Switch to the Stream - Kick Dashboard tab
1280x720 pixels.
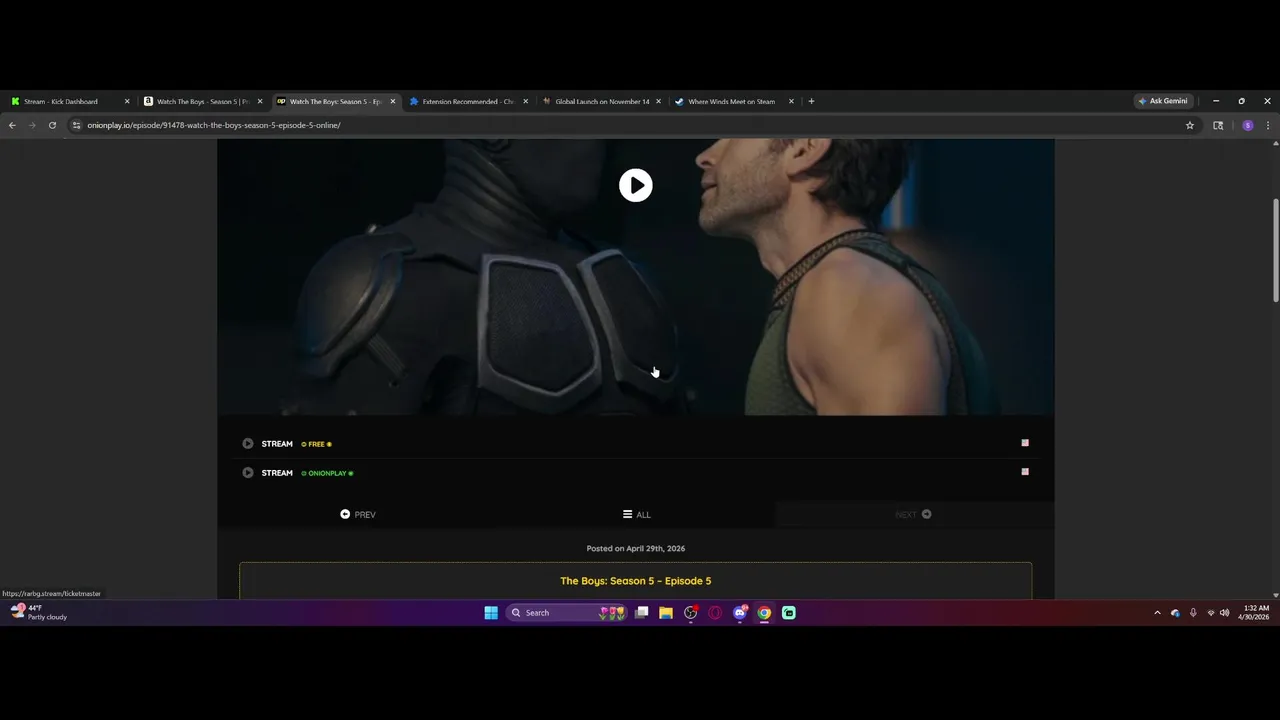click(60, 101)
